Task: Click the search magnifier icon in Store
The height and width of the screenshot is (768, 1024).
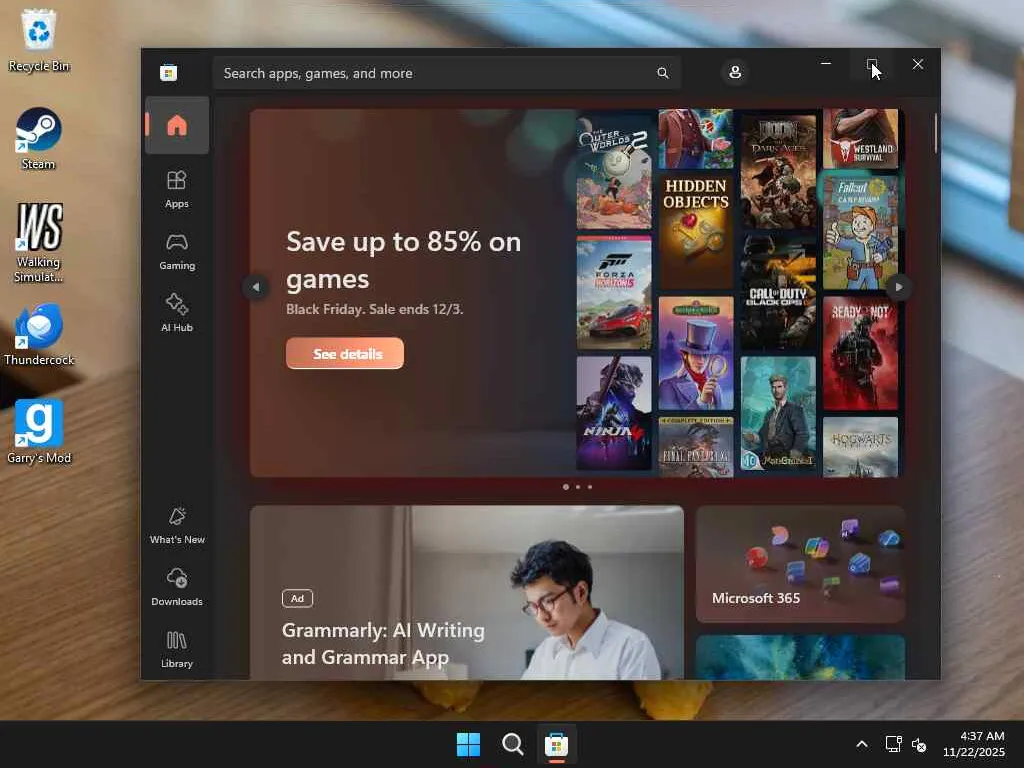Action: tap(662, 73)
